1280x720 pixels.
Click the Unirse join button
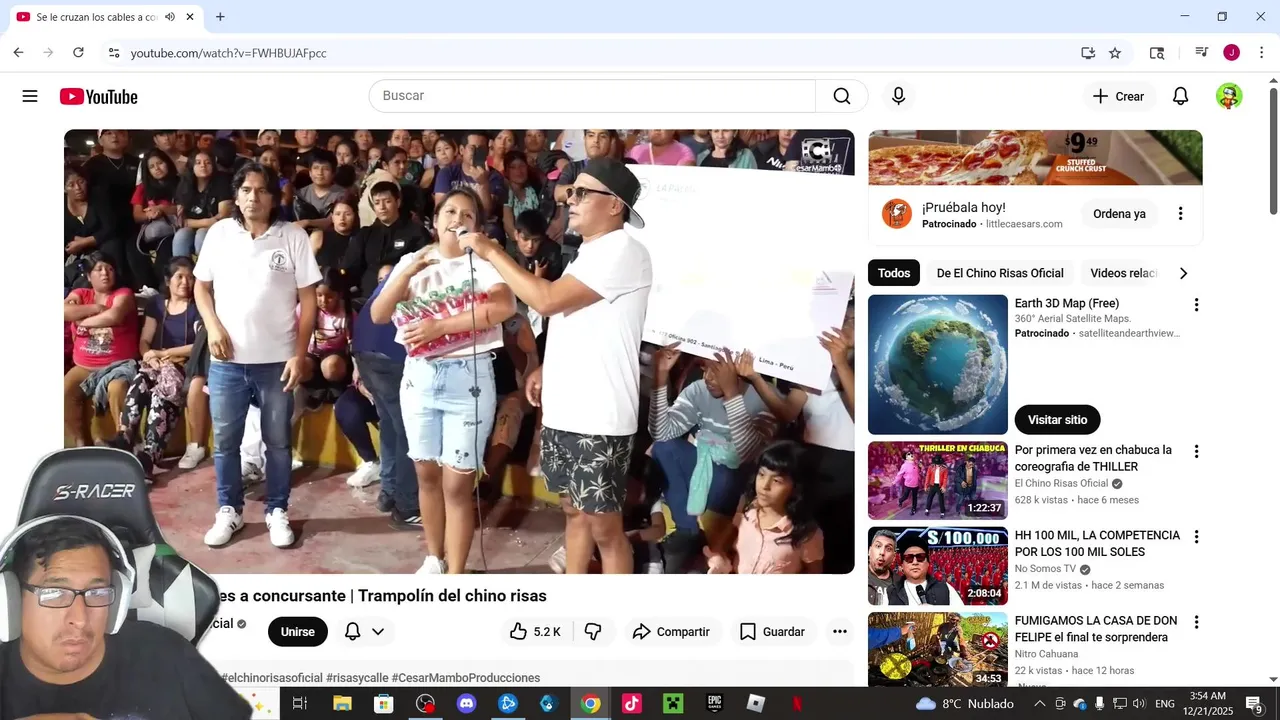[x=297, y=632]
